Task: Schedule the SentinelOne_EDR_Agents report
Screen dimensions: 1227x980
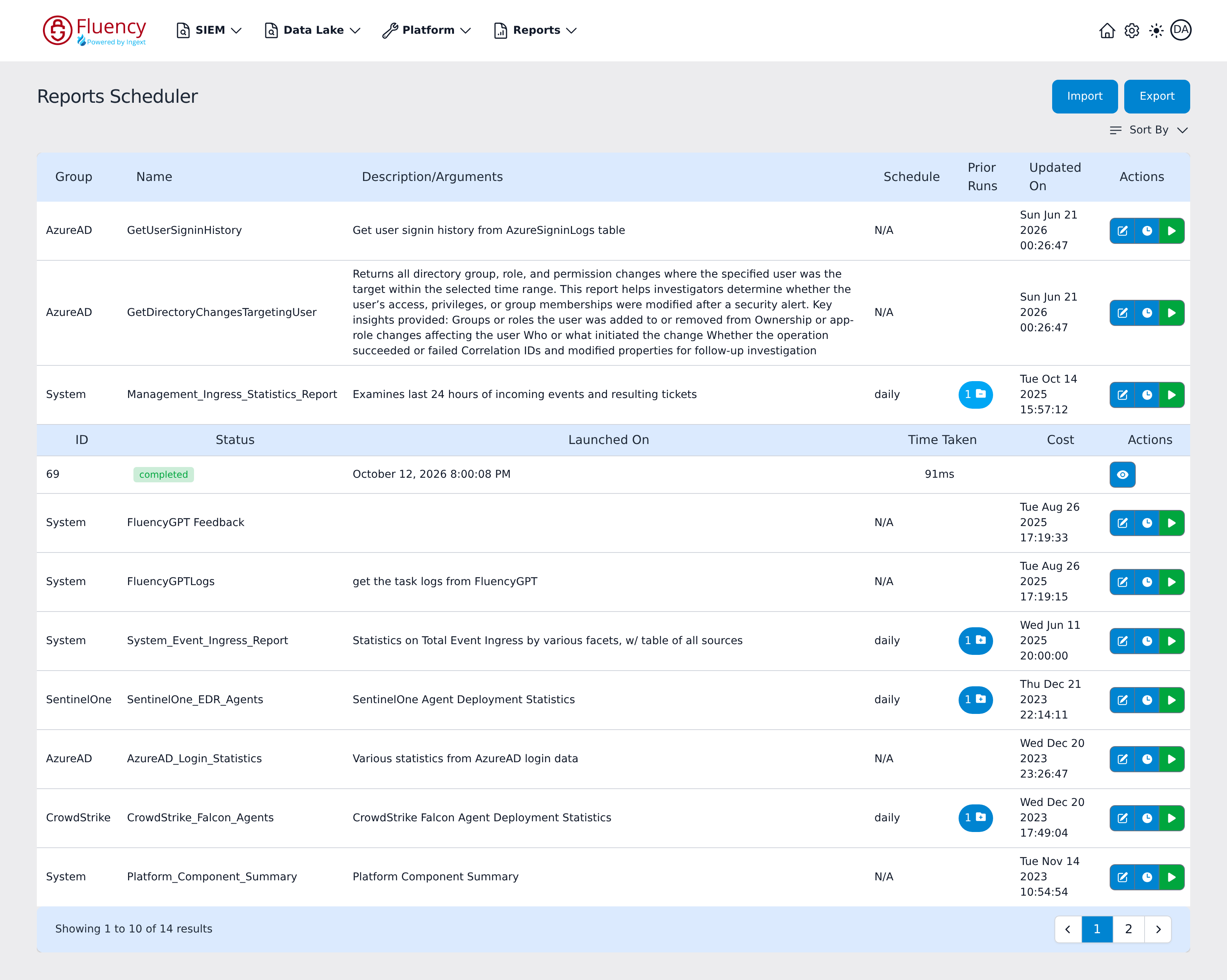Action: (x=1147, y=700)
